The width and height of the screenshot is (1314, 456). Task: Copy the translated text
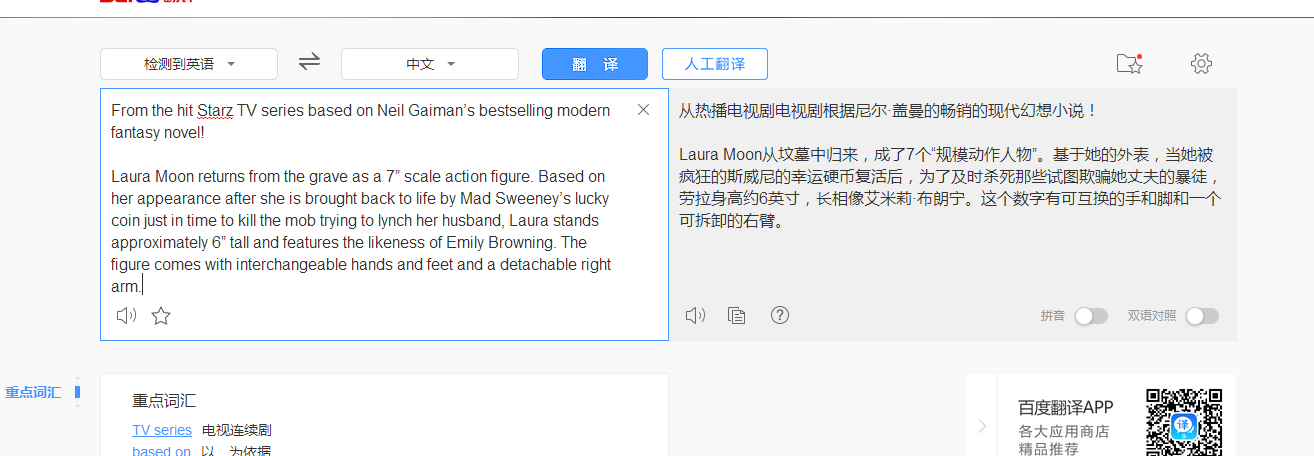pyautogui.click(x=737, y=316)
